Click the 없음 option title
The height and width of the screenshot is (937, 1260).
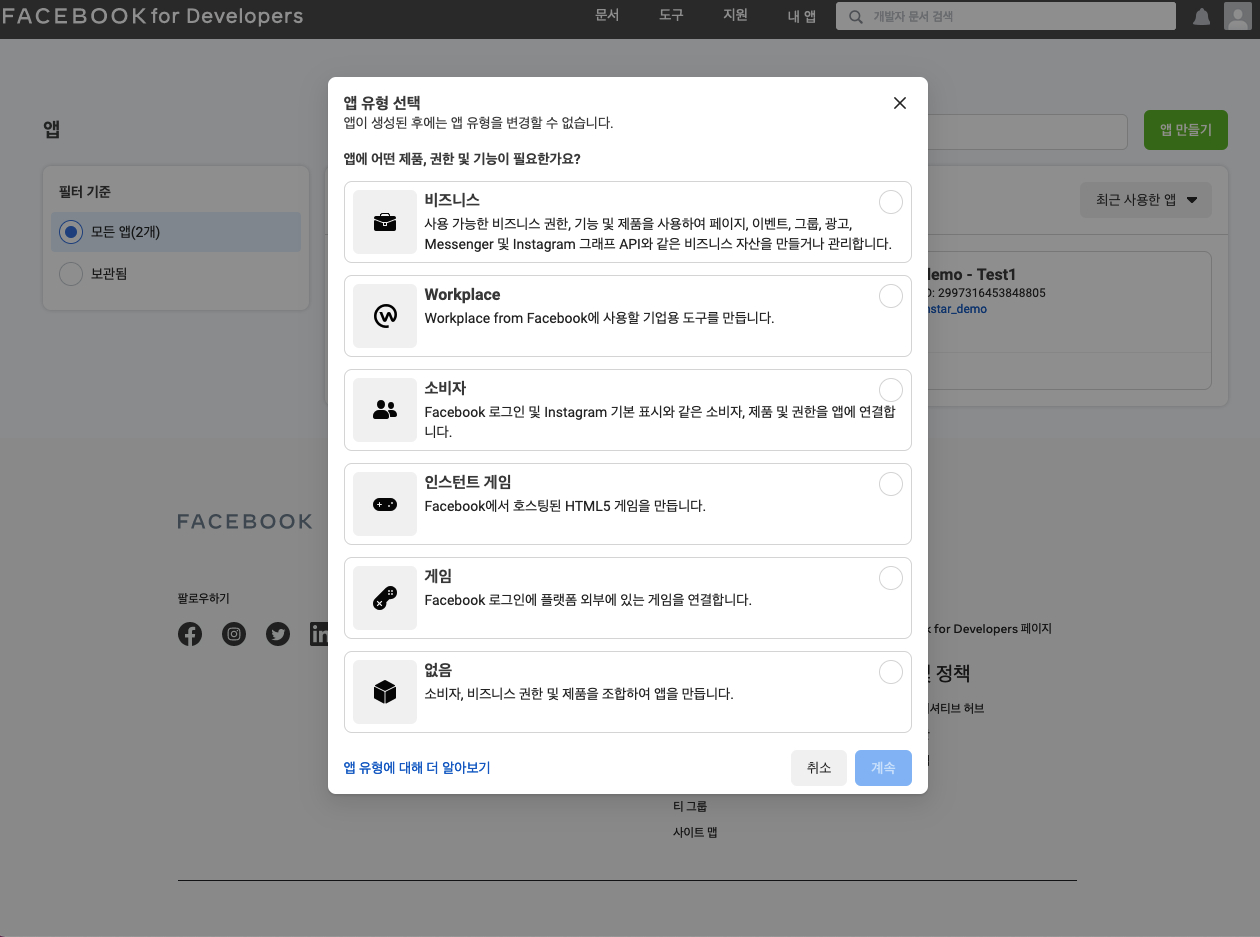(438, 671)
